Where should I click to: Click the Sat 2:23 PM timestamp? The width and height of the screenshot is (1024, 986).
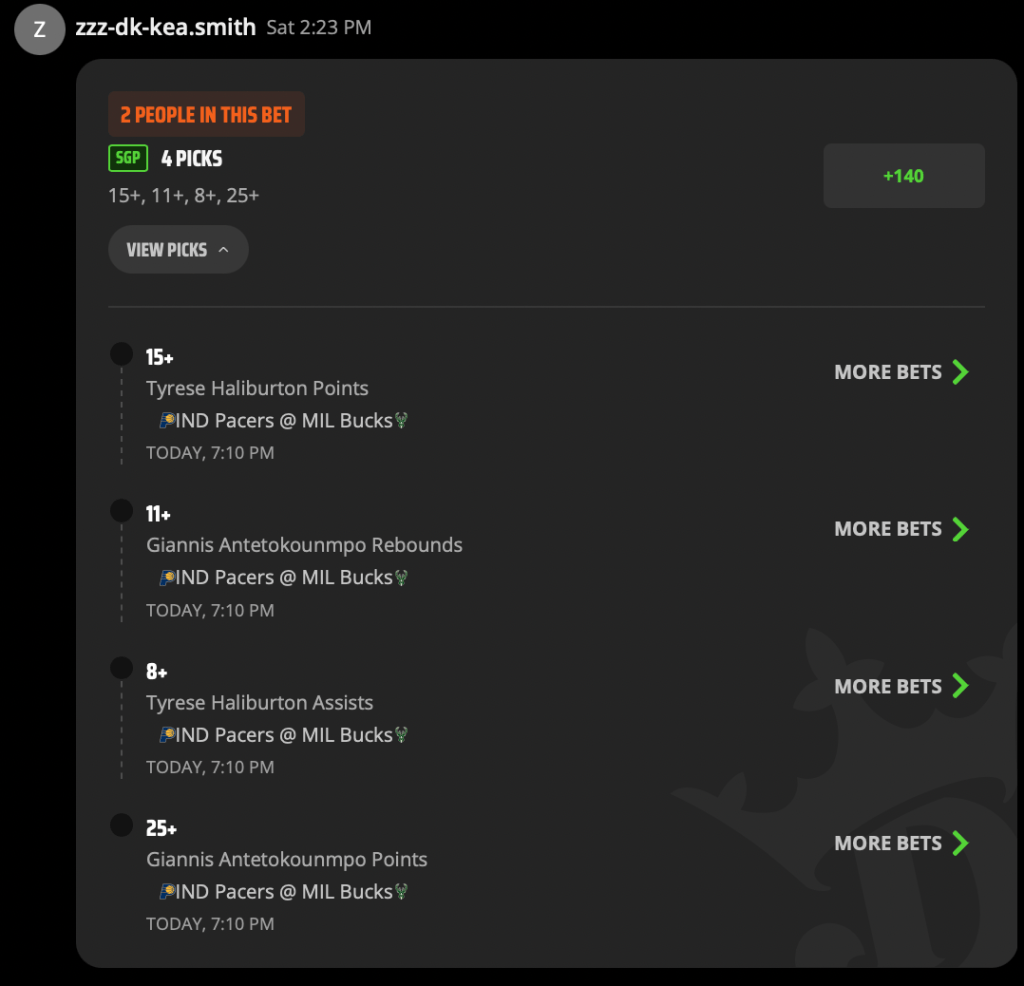tap(319, 27)
